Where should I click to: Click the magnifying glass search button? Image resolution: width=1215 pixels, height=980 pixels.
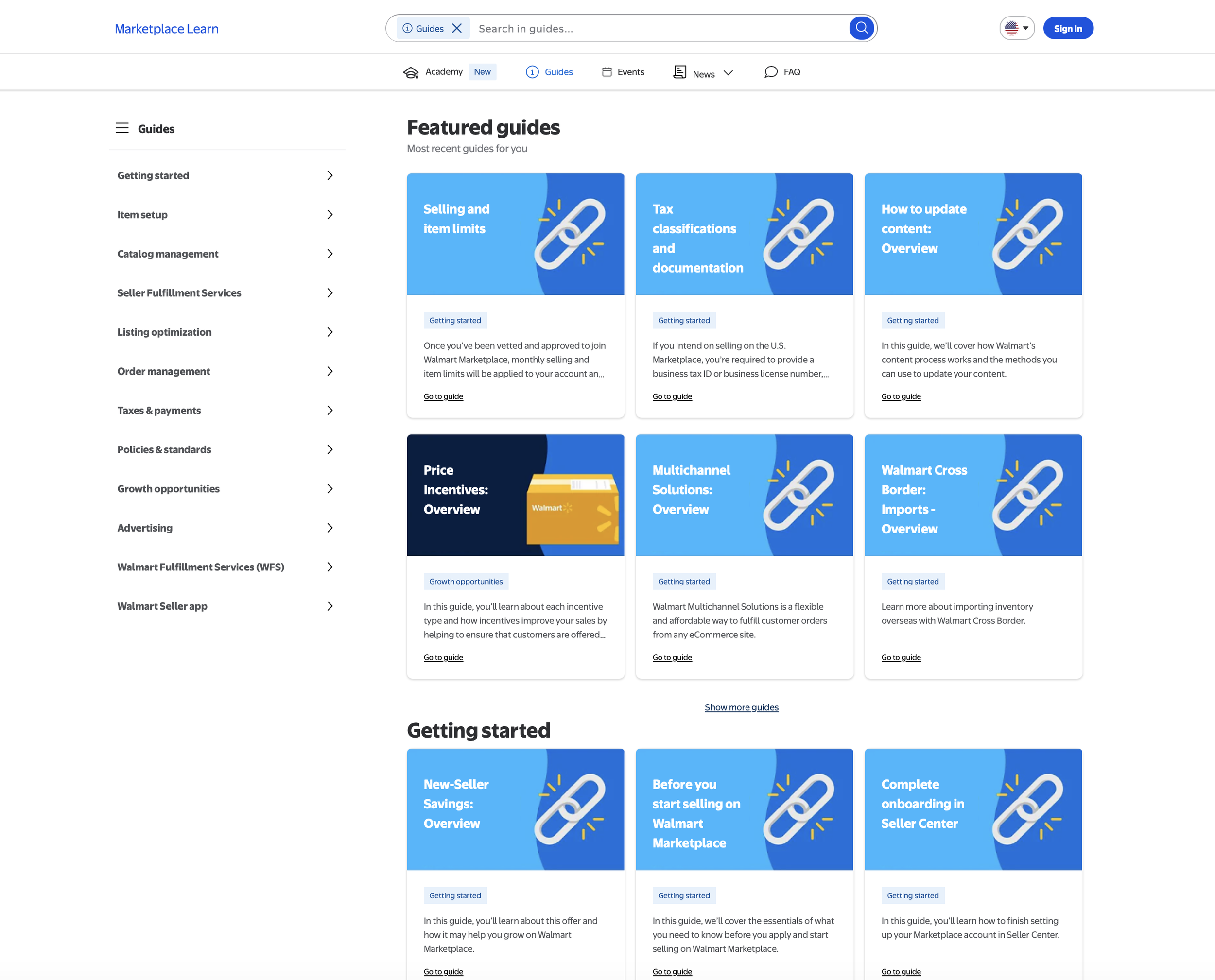point(861,28)
